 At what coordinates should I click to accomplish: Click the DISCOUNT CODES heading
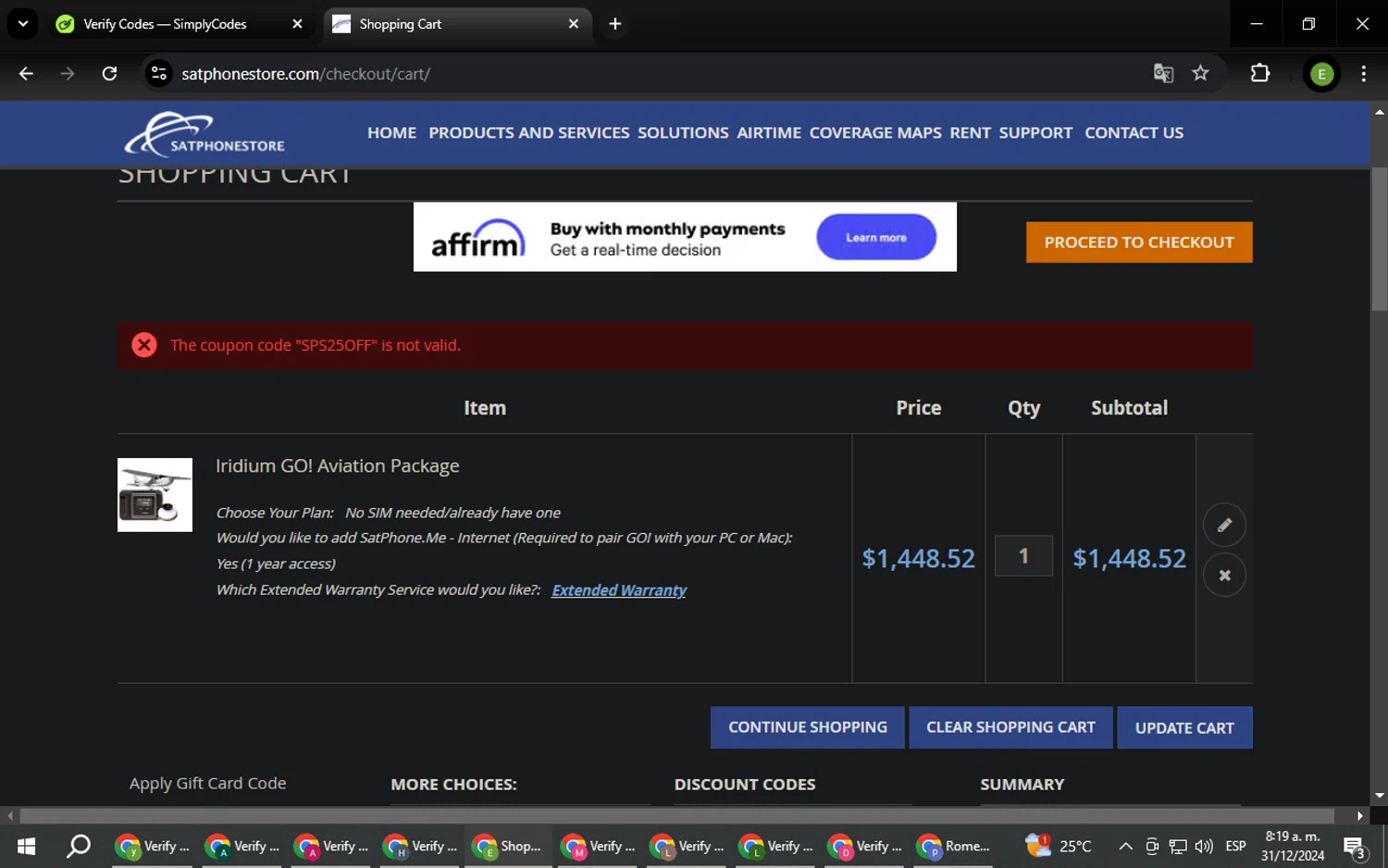click(744, 785)
